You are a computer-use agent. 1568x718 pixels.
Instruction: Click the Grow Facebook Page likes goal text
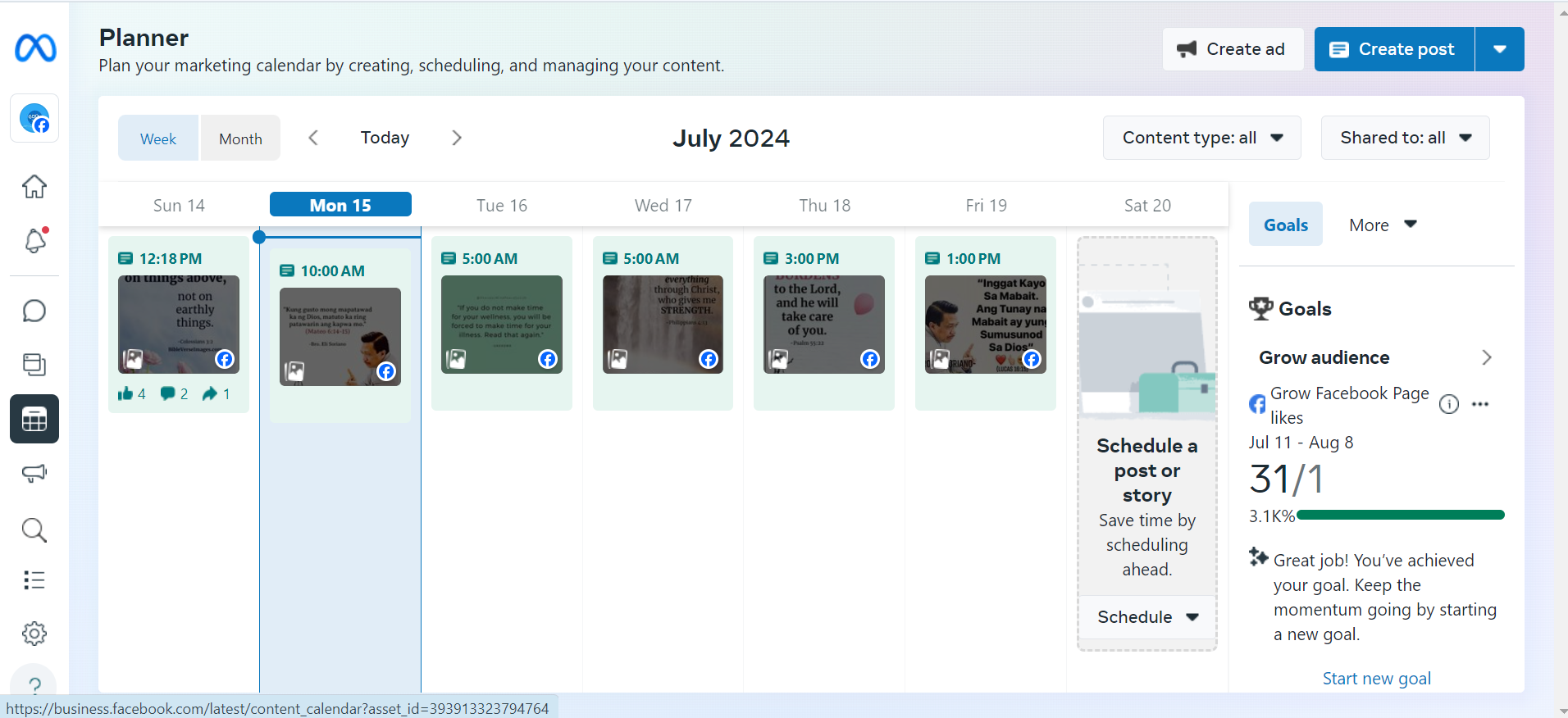[x=1350, y=405]
